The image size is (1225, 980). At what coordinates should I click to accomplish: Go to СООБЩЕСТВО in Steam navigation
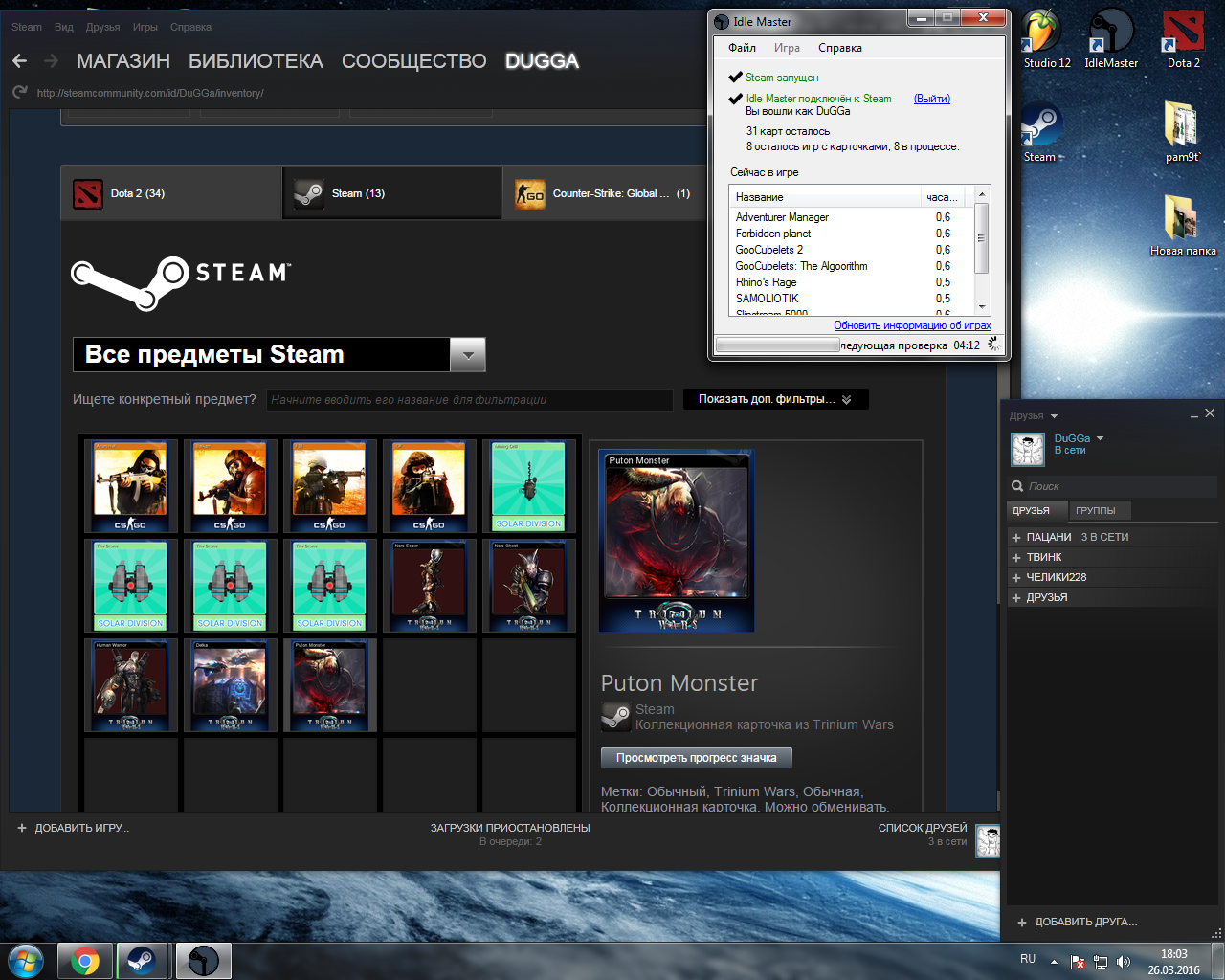coord(414,61)
